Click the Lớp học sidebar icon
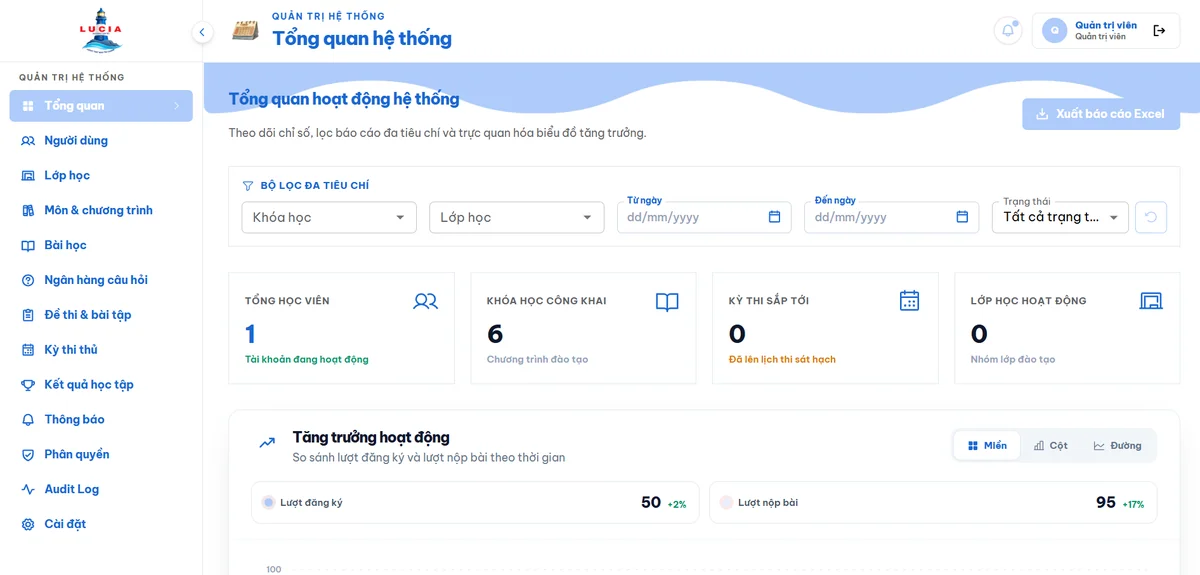This screenshot has height=575, width=1200. click(28, 176)
